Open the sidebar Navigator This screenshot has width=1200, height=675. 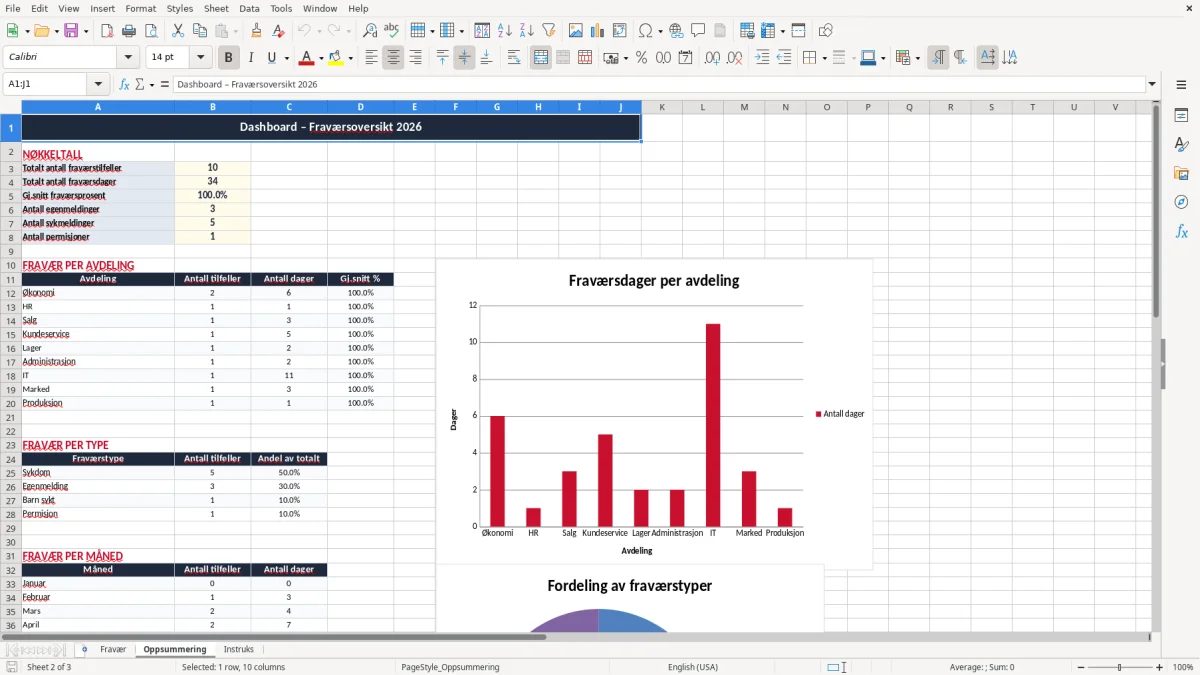click(1181, 202)
